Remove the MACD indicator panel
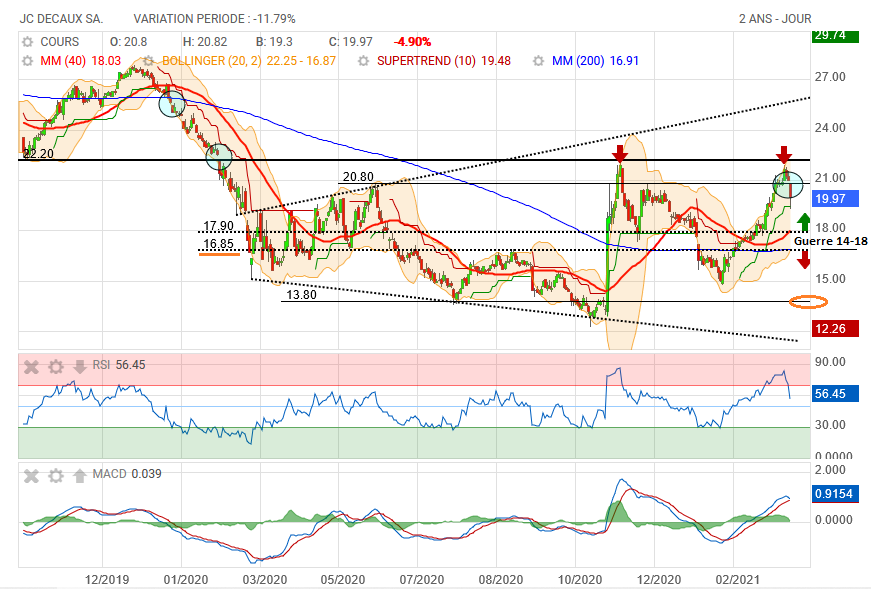Viewport: 871px width, 589px height. 31,474
